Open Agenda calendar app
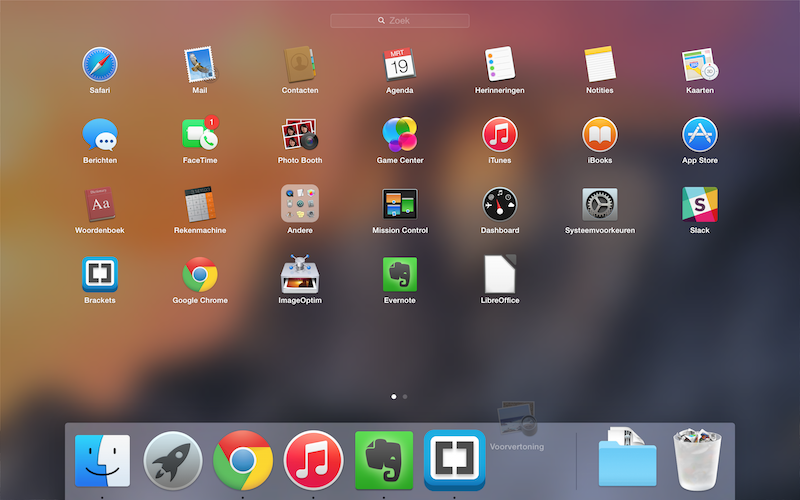 [399, 65]
